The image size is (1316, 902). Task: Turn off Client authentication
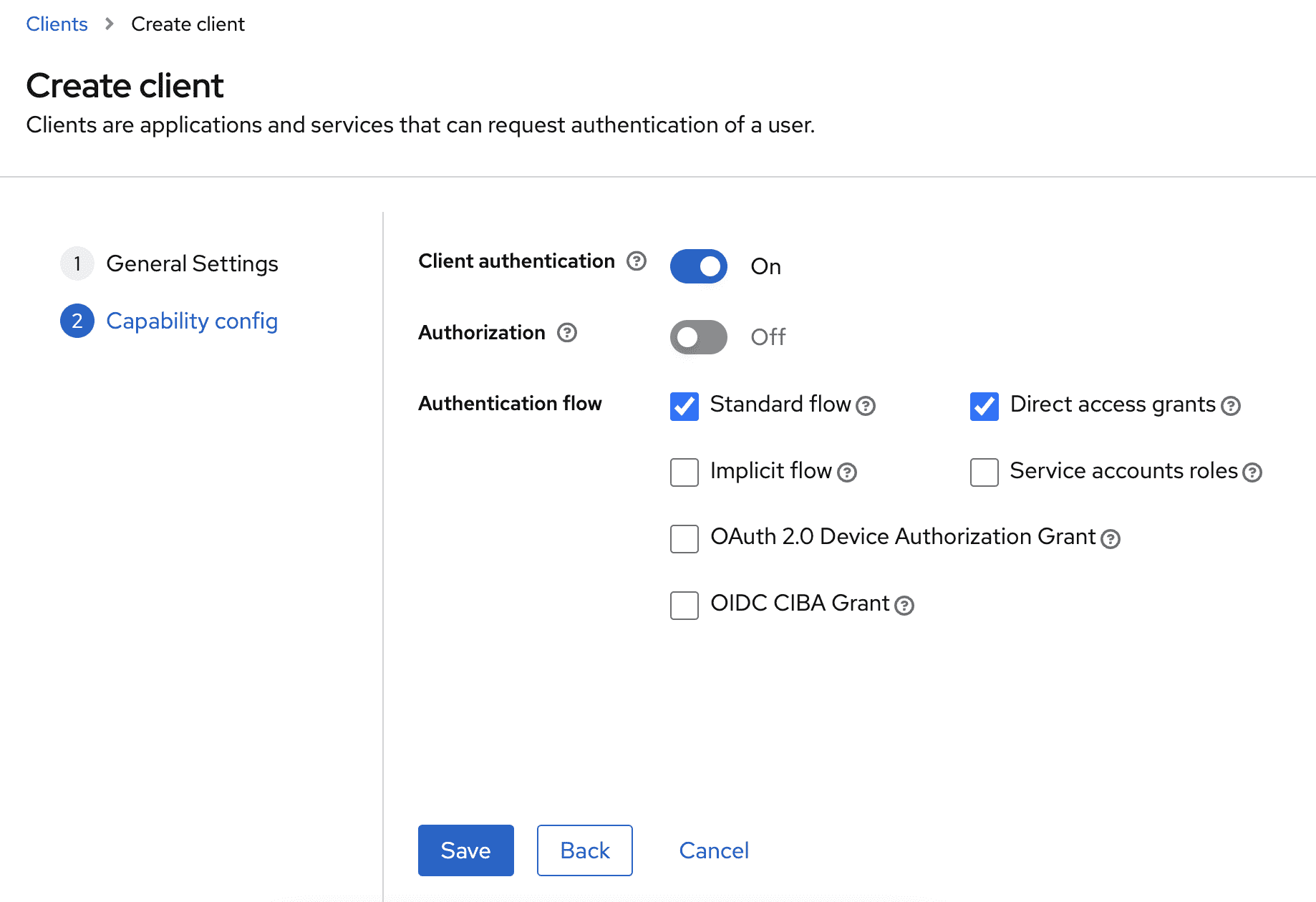pos(698,266)
